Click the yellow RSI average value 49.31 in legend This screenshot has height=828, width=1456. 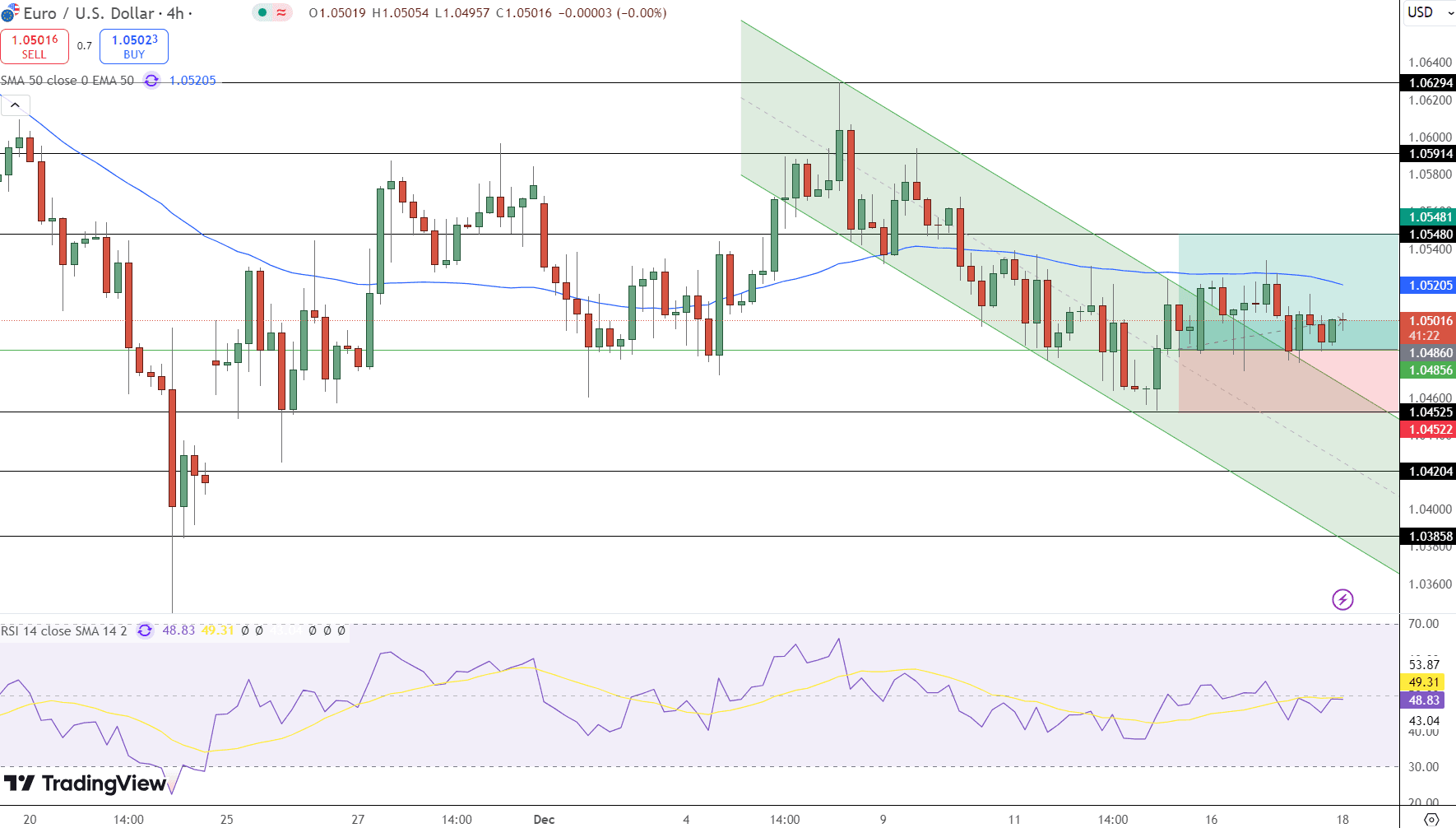pyautogui.click(x=218, y=630)
